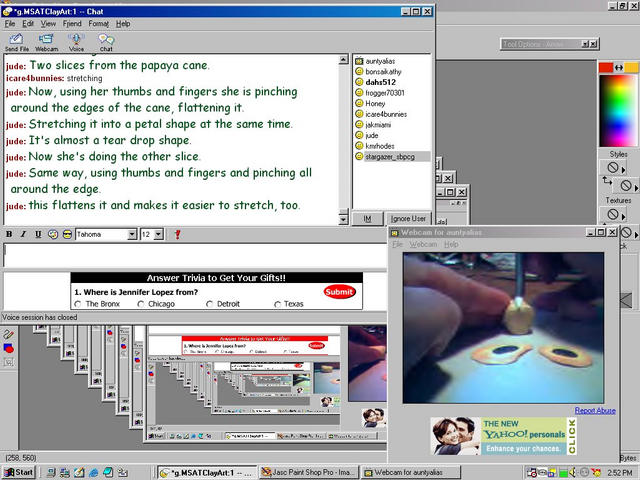The width and height of the screenshot is (640, 480).
Task: Click the Yahoo! personals ad banner
Action: click(504, 436)
